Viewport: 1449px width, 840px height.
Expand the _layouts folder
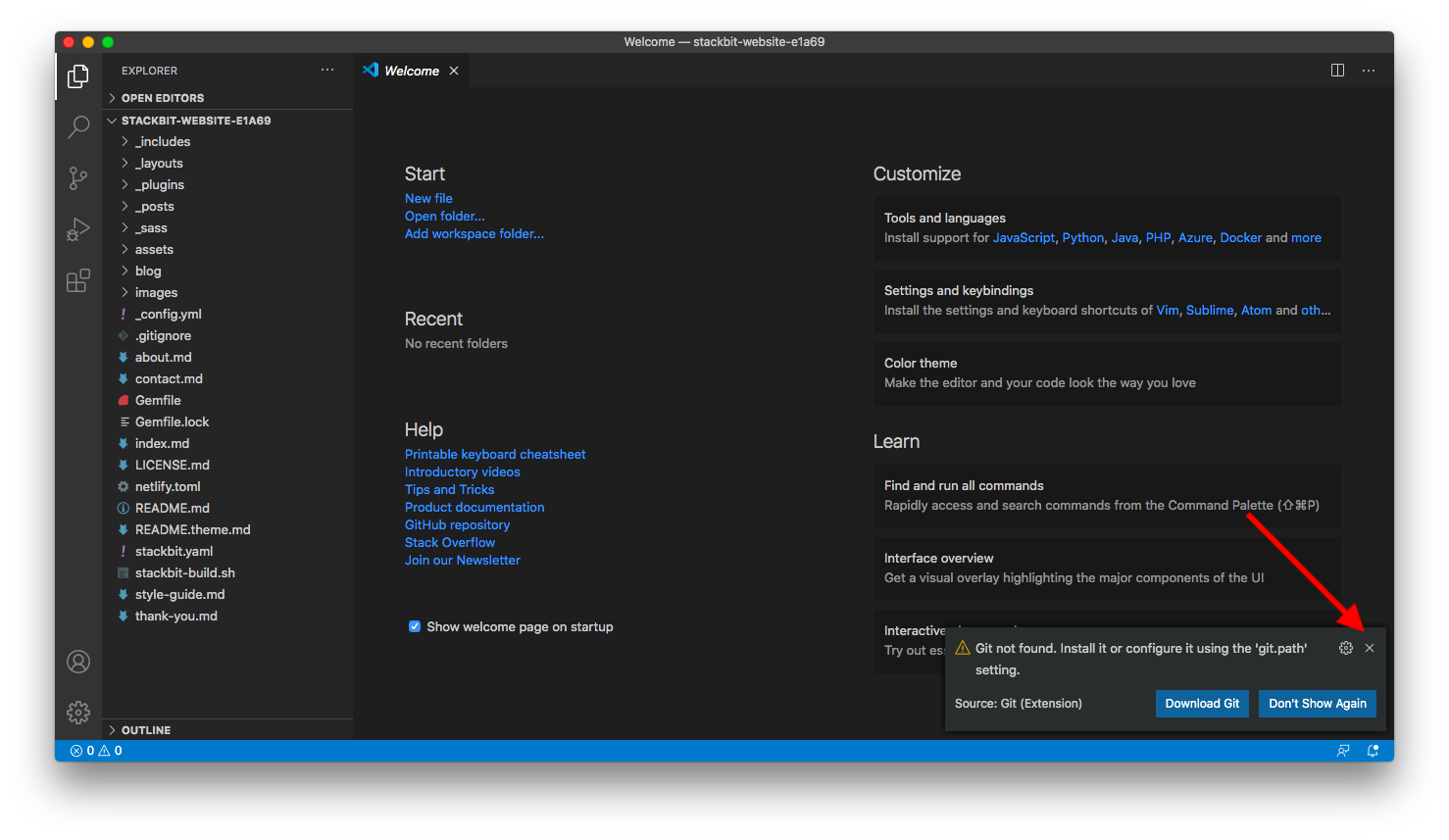227,164
